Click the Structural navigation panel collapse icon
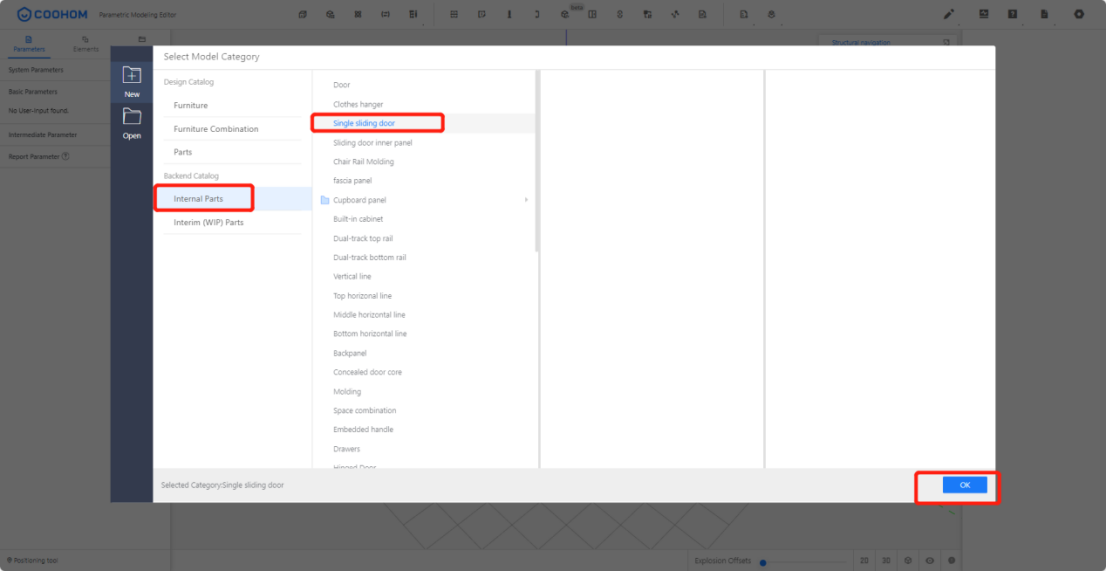This screenshot has height=571, width=1107. point(947,42)
